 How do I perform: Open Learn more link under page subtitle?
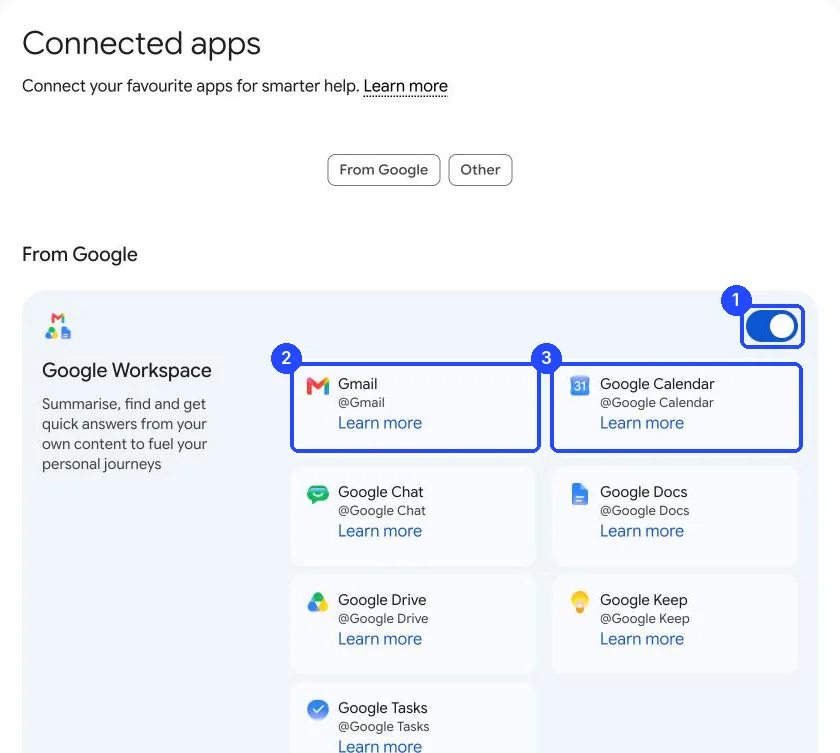(406, 86)
